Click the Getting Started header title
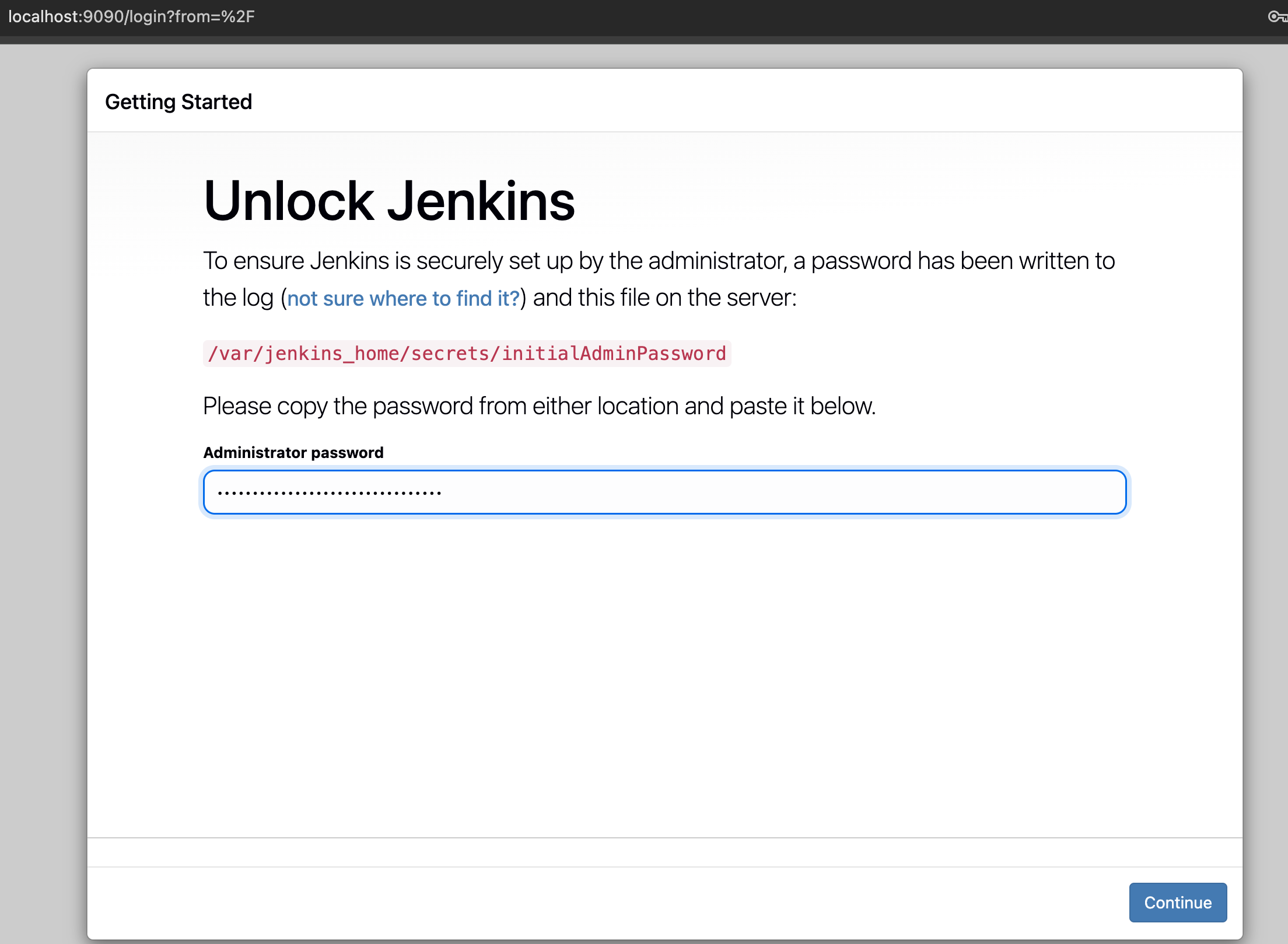Screen dimensions: 1288x944 pos(178,102)
